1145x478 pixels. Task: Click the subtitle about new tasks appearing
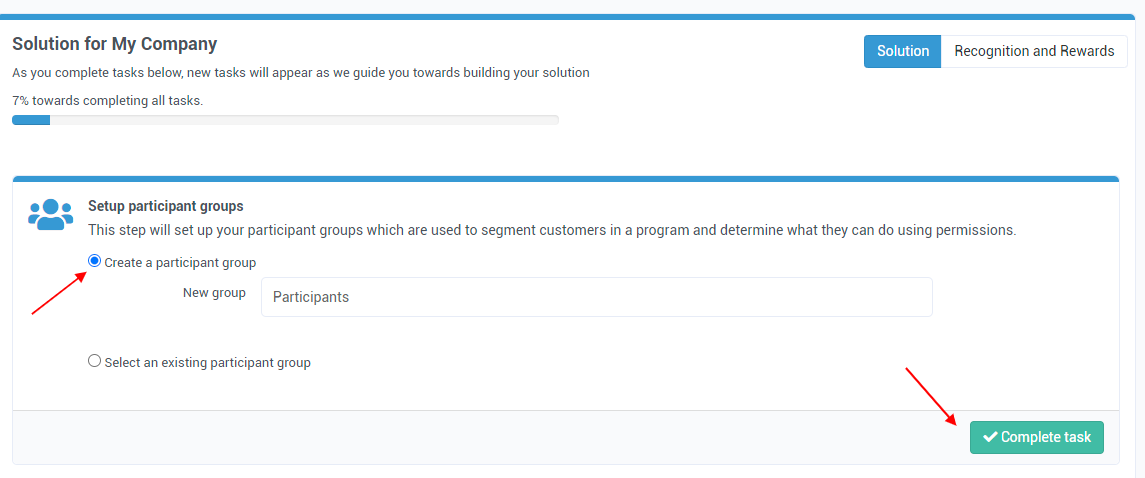click(x=301, y=73)
